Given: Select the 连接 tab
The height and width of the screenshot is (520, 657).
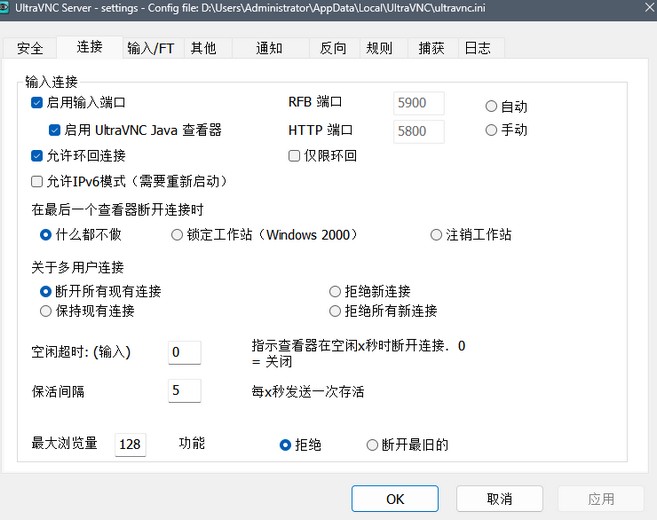Looking at the screenshot, I should point(89,47).
